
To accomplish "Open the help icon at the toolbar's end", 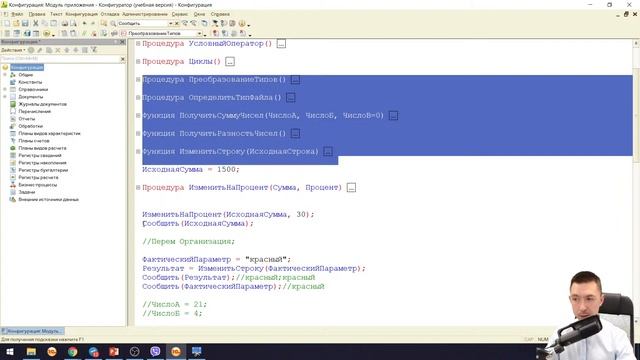I will [x=242, y=24].
